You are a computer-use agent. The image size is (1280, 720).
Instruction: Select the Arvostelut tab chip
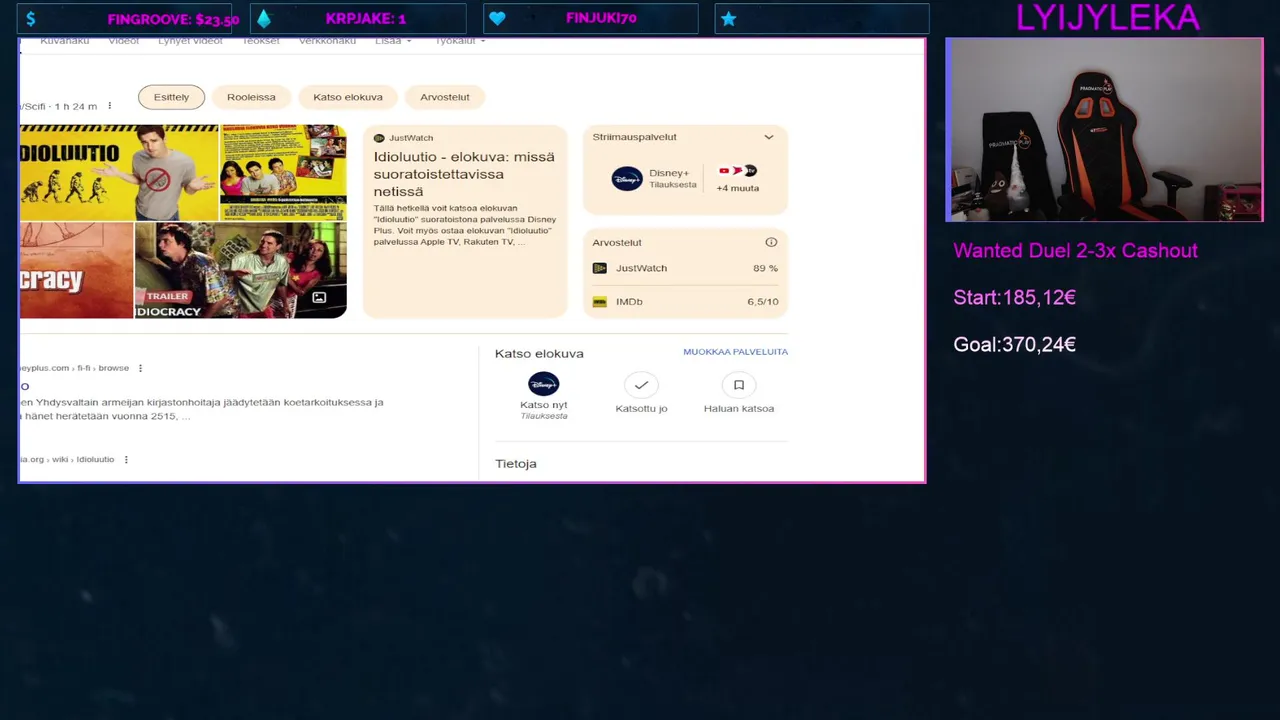point(445,97)
